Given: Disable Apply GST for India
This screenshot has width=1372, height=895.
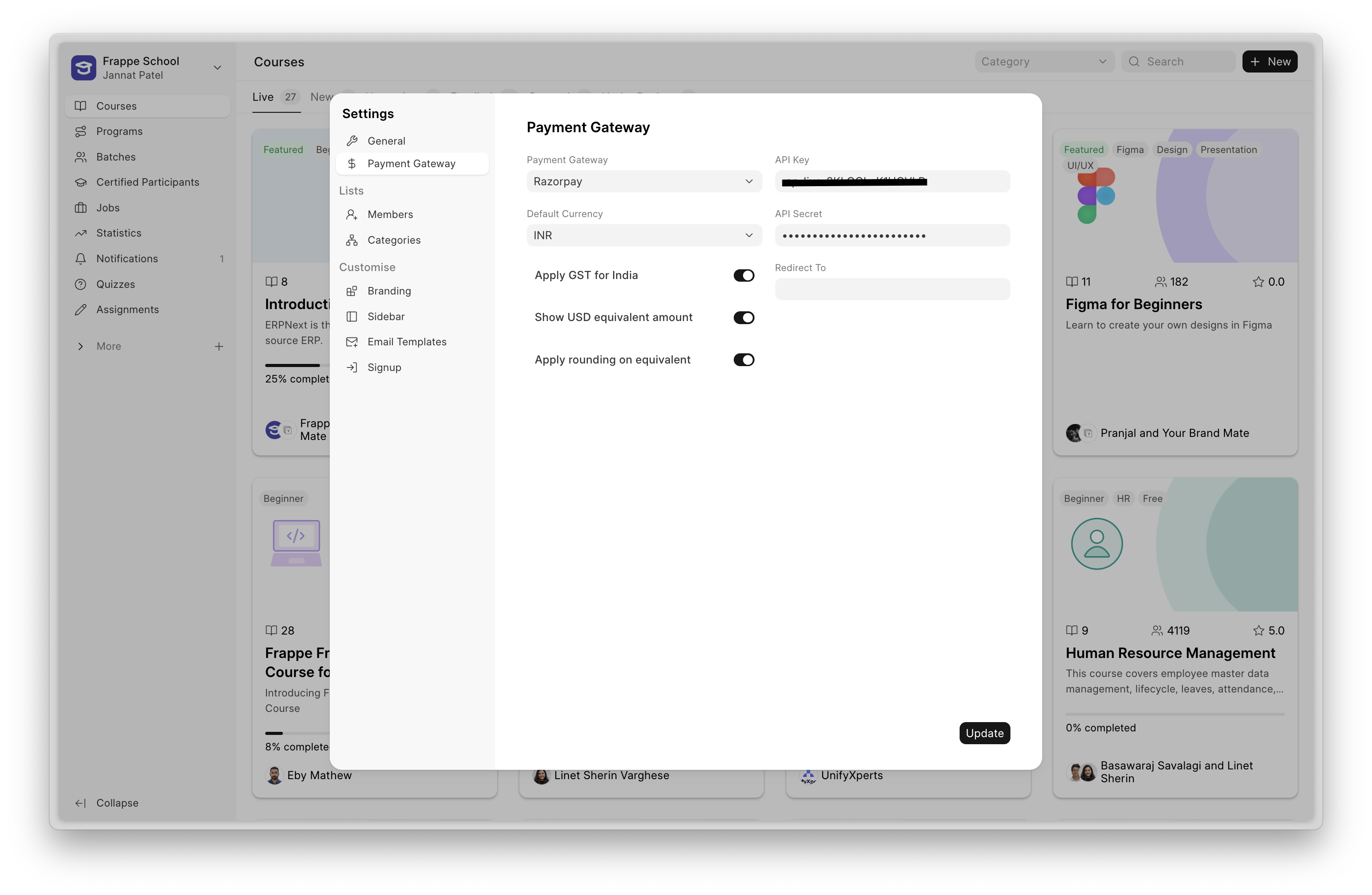Looking at the screenshot, I should [743, 275].
